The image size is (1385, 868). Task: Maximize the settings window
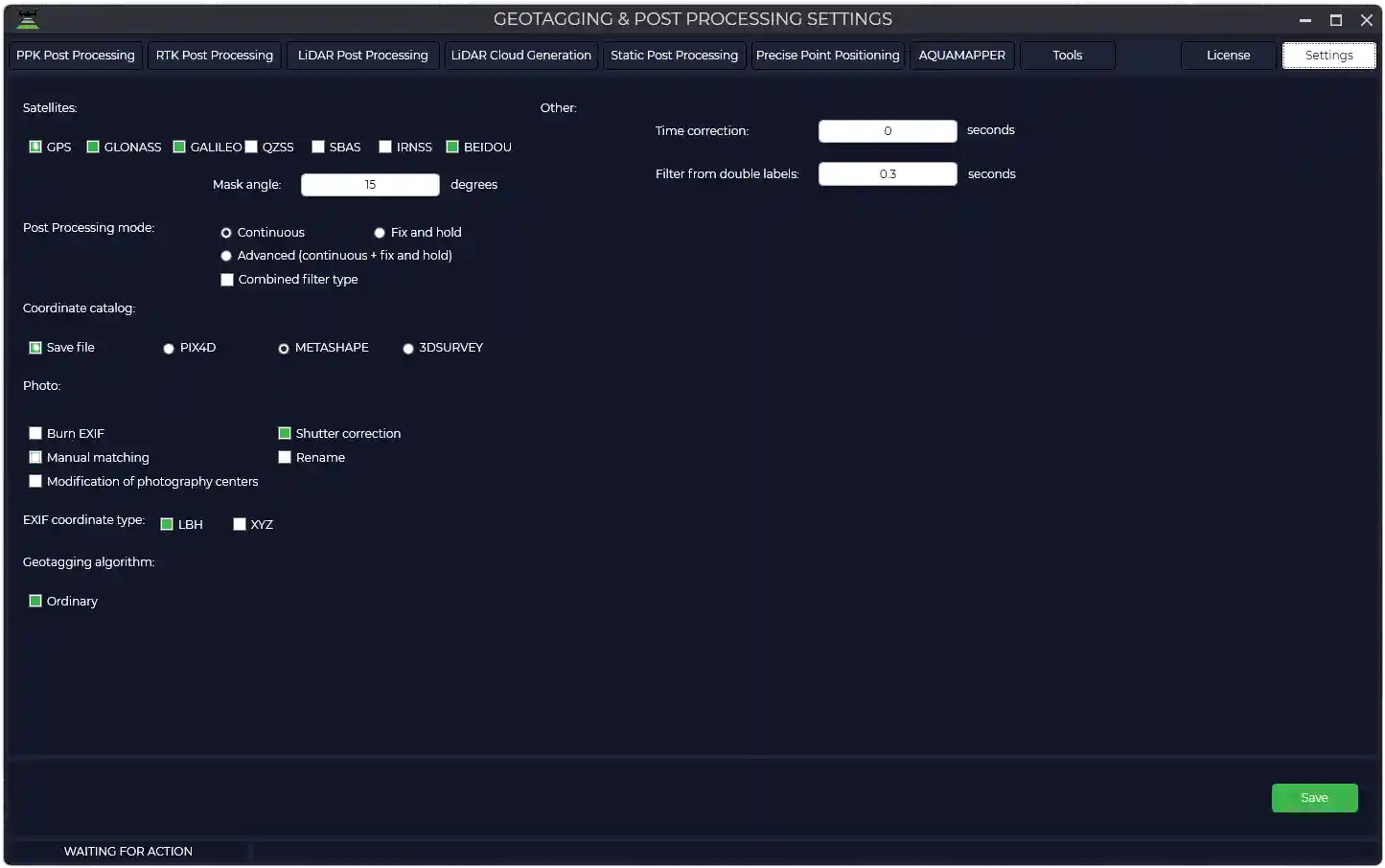1336,20
